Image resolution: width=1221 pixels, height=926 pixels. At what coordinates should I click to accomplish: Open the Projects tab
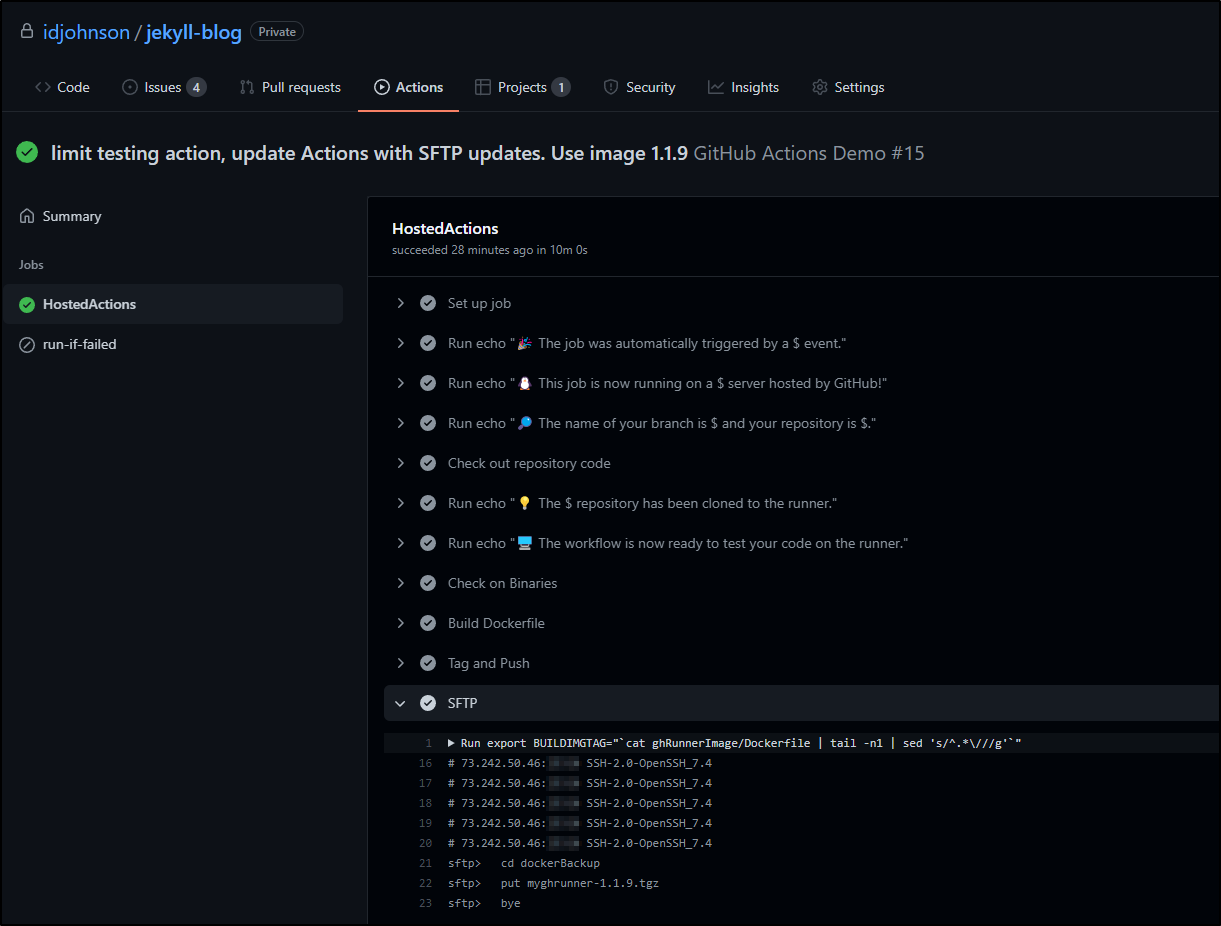(522, 87)
